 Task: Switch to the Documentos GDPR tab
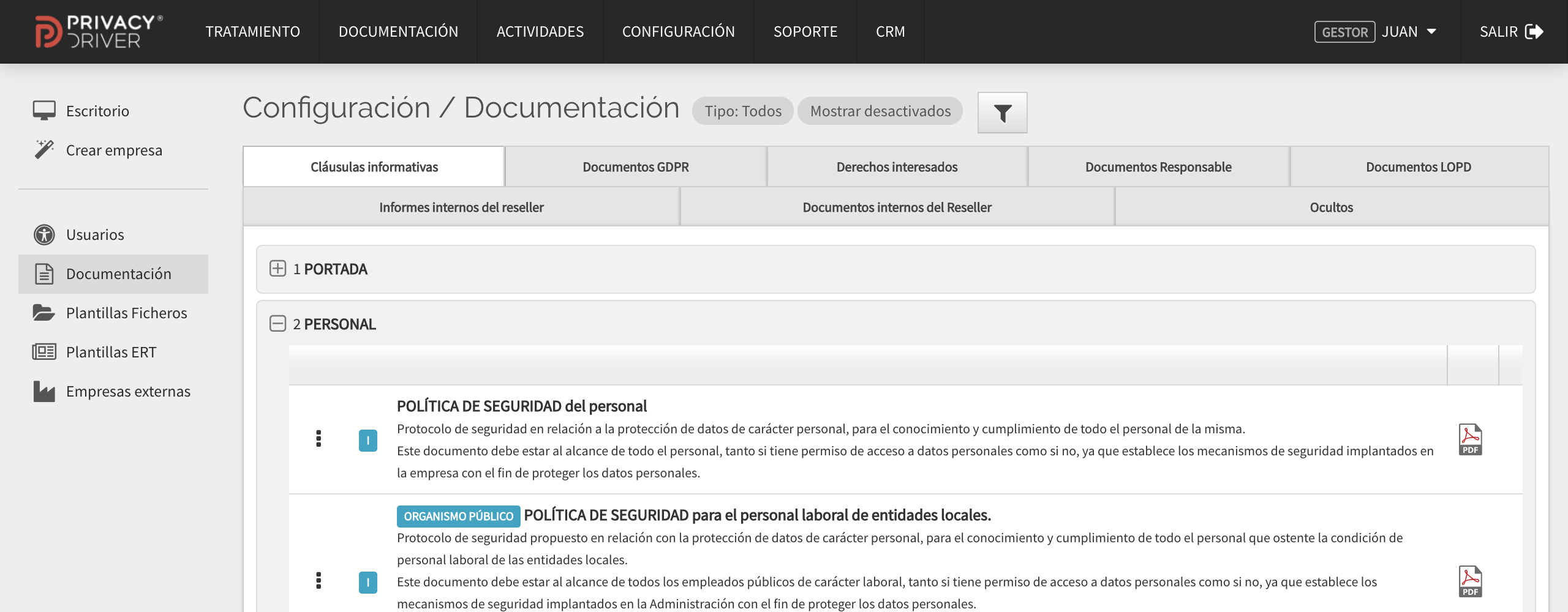[x=635, y=167]
